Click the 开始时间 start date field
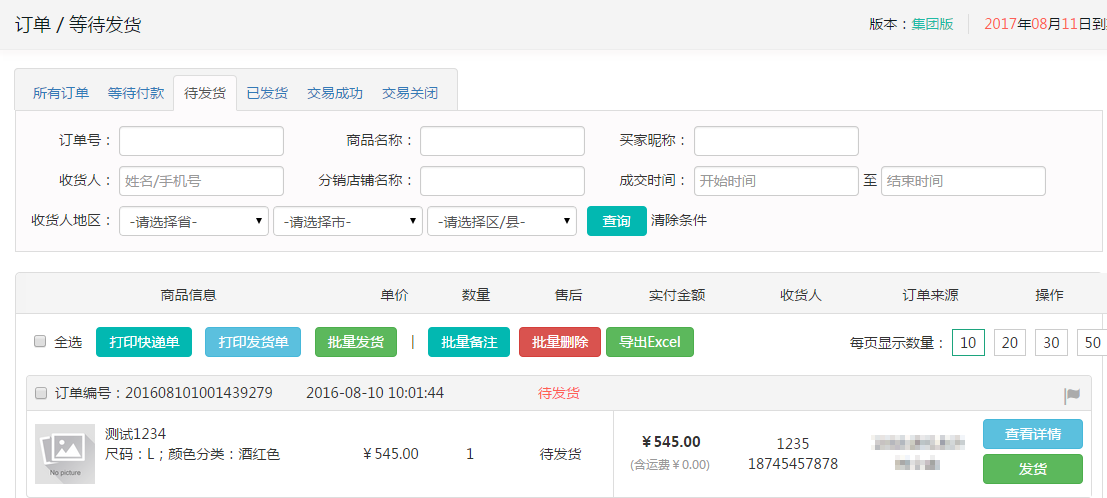 tap(776, 181)
